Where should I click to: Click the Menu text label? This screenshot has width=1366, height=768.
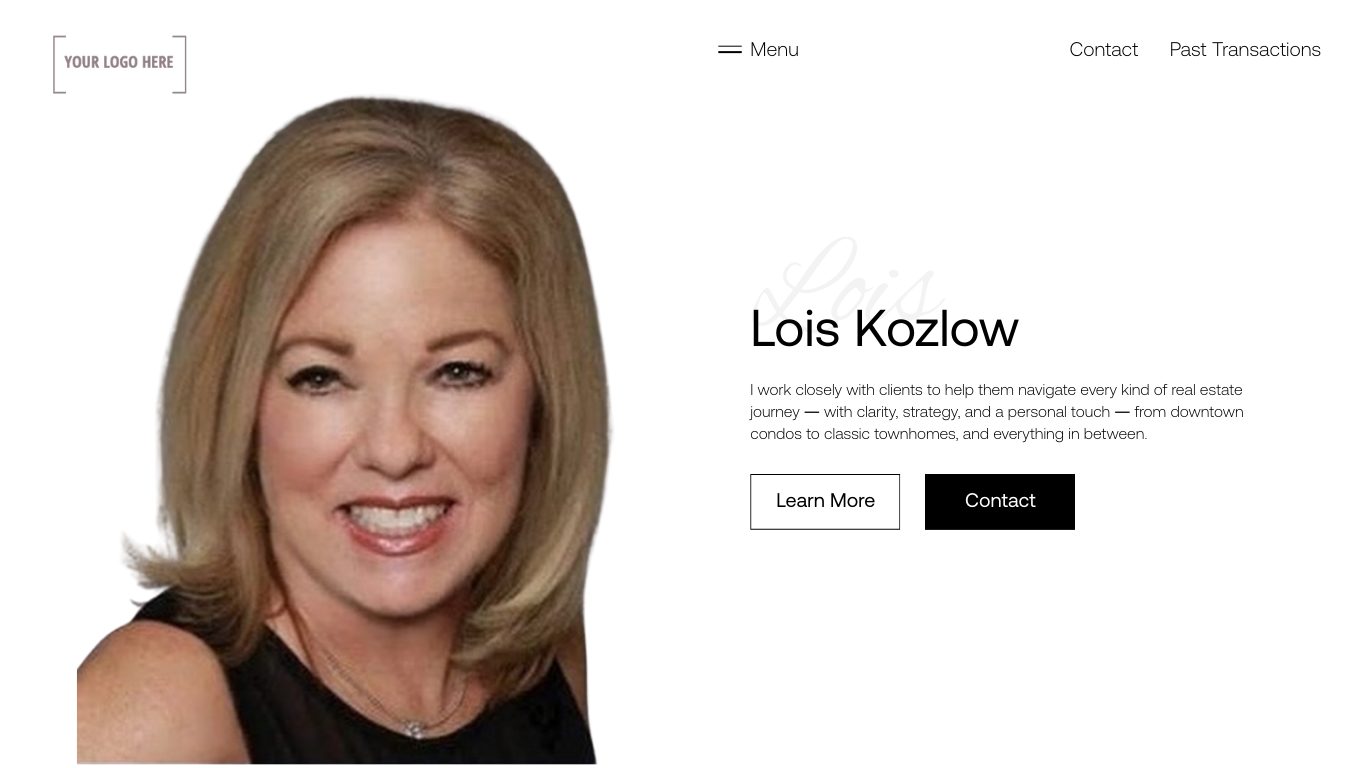(x=774, y=49)
